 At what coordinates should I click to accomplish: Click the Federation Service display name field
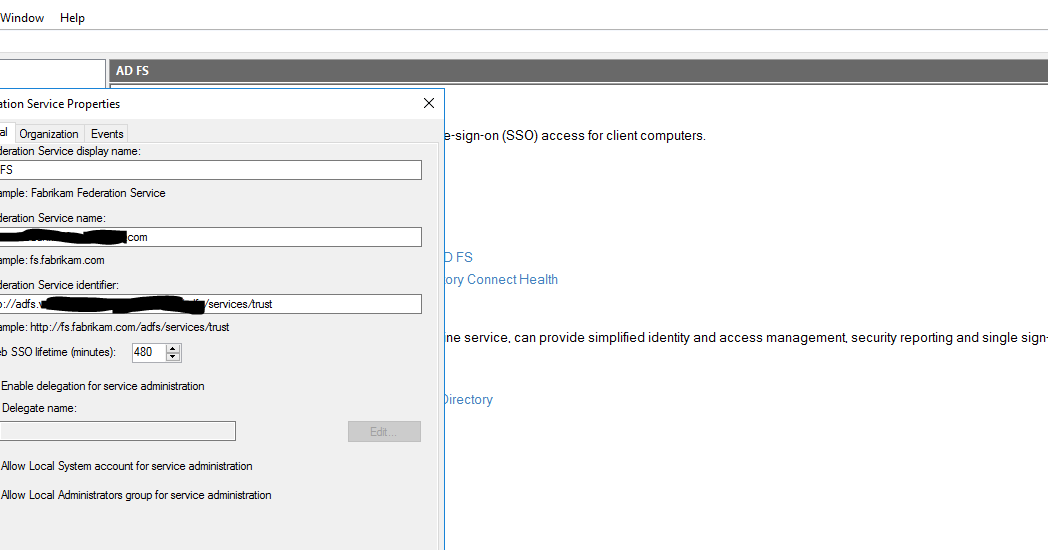pyautogui.click(x=211, y=170)
